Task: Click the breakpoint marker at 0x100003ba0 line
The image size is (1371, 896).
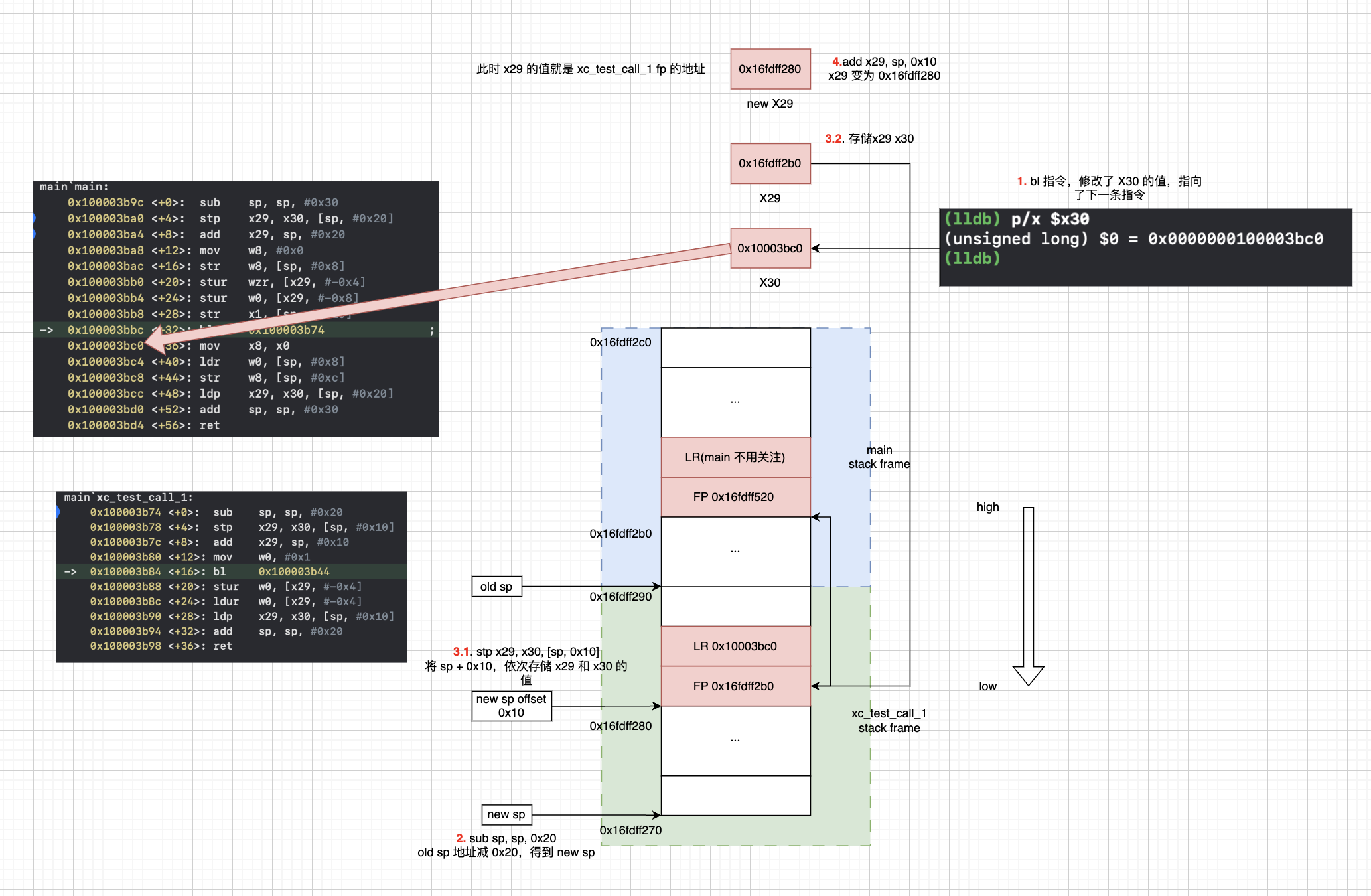Action: pyautogui.click(x=34, y=218)
